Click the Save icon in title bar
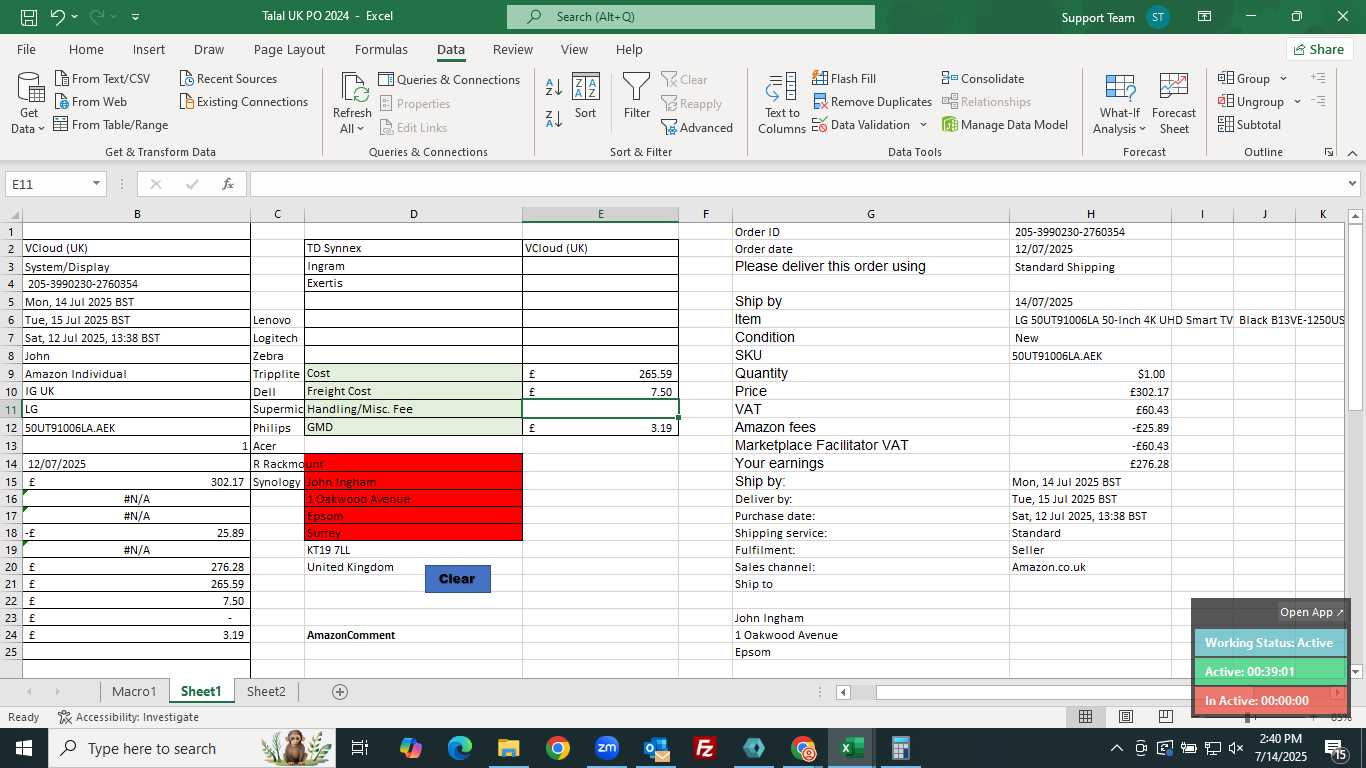 point(29,17)
